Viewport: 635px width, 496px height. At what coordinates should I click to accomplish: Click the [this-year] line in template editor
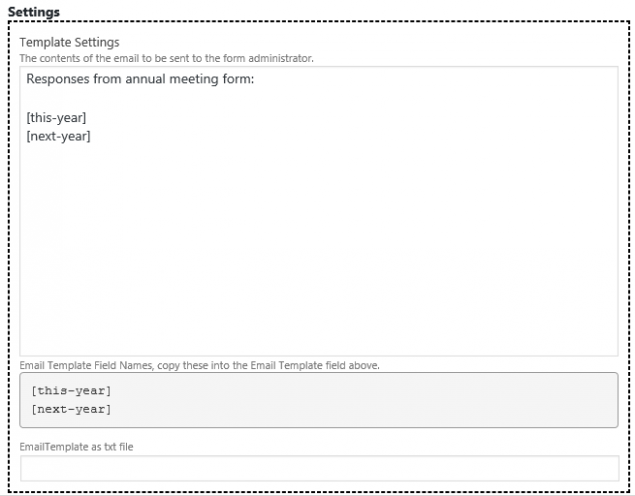click(56, 118)
